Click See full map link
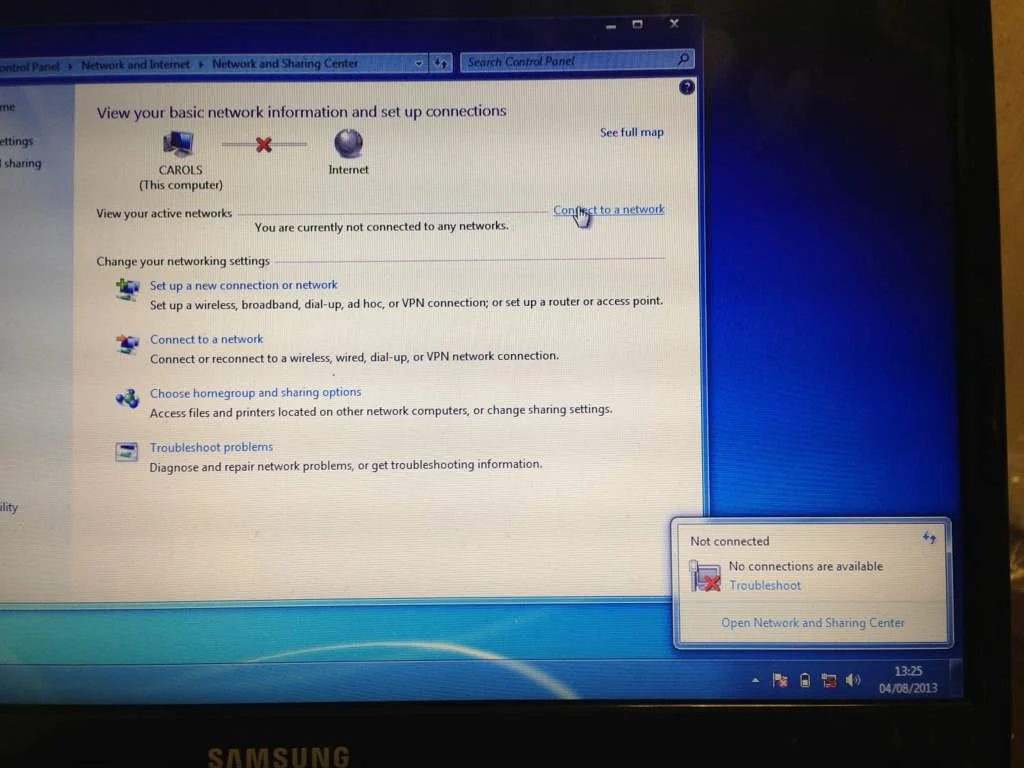This screenshot has width=1024, height=768. (632, 132)
